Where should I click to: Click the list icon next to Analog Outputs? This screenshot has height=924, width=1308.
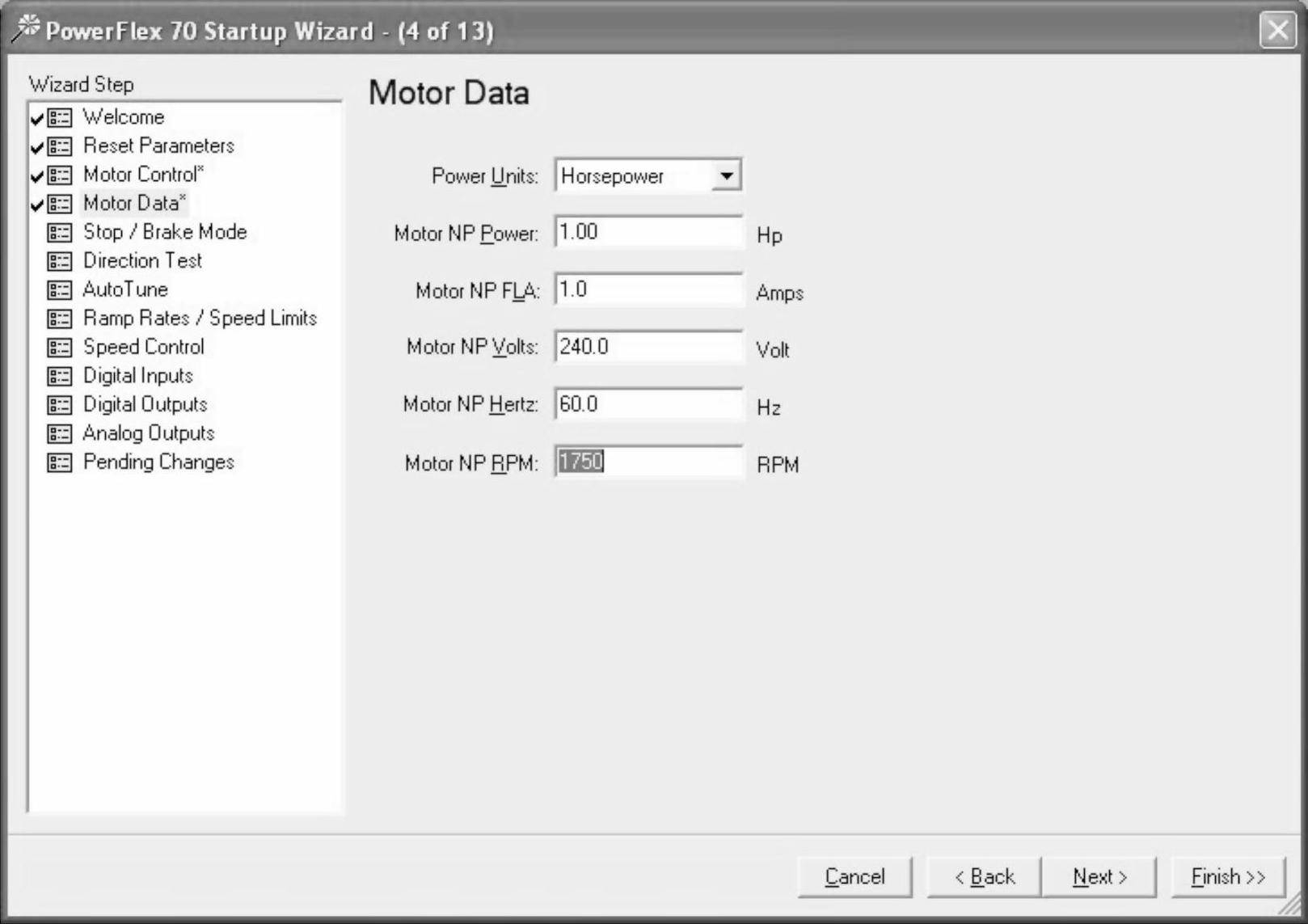click(x=59, y=434)
